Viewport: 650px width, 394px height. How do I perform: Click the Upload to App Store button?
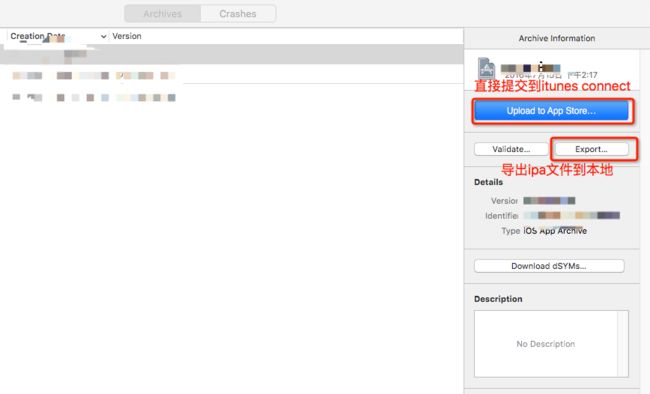[551, 111]
